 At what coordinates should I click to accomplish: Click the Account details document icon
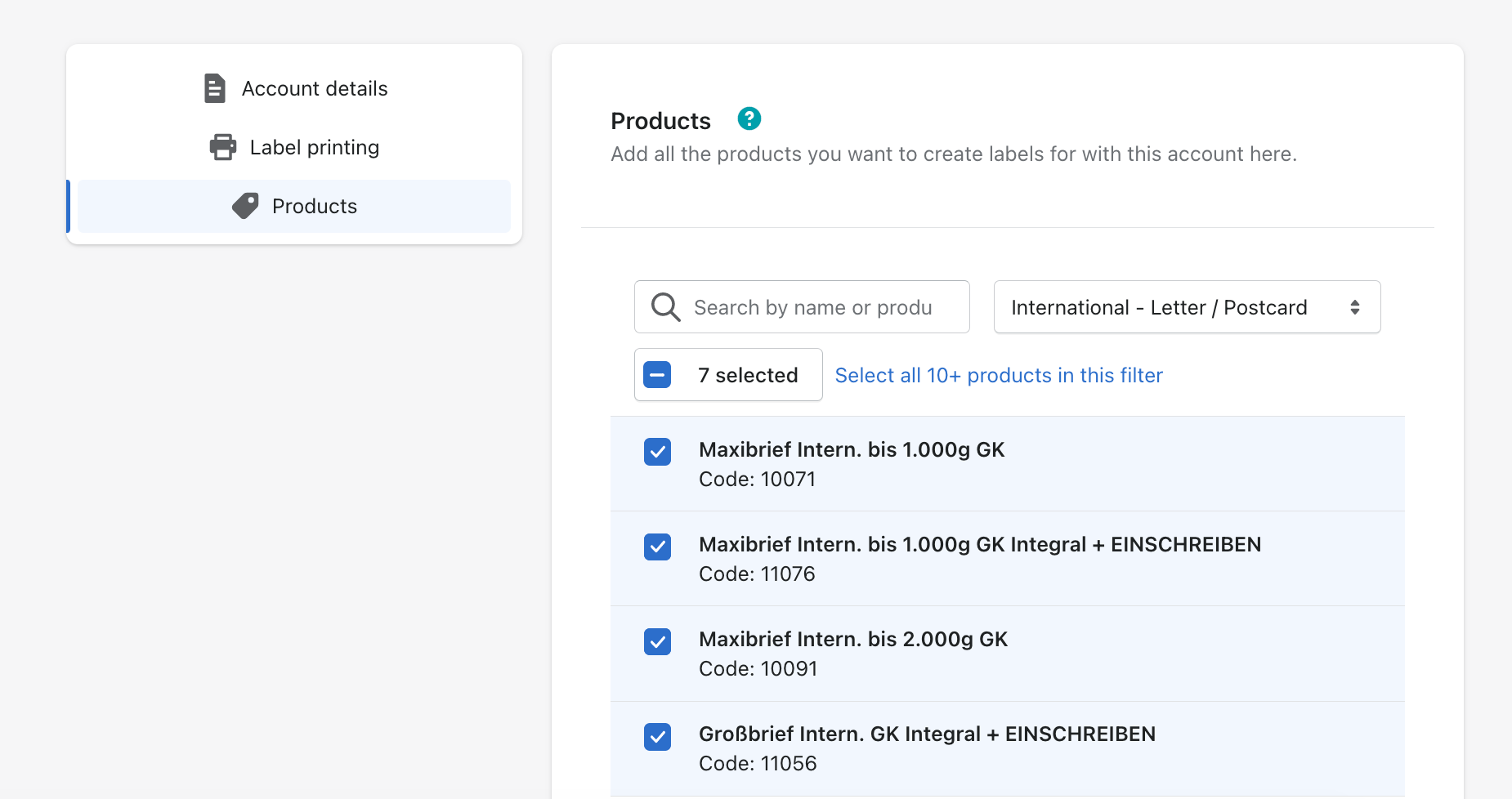tap(214, 88)
